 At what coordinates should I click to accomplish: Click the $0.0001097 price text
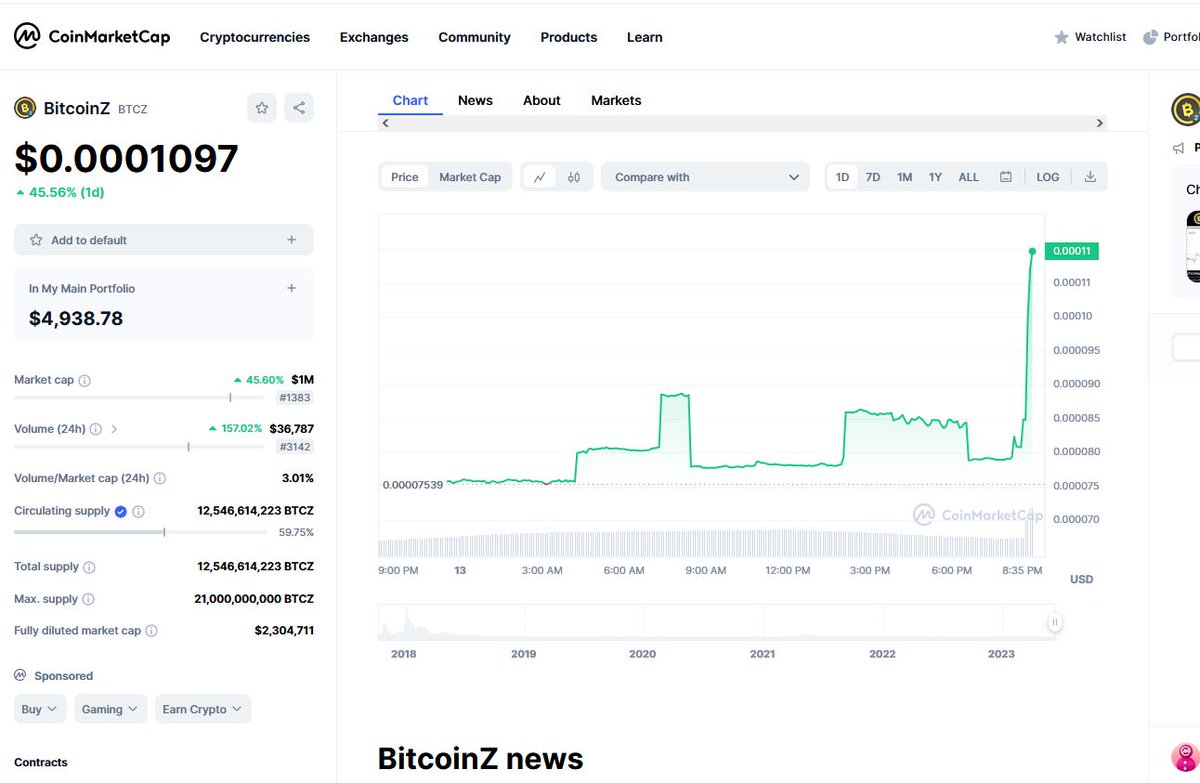tap(126, 159)
